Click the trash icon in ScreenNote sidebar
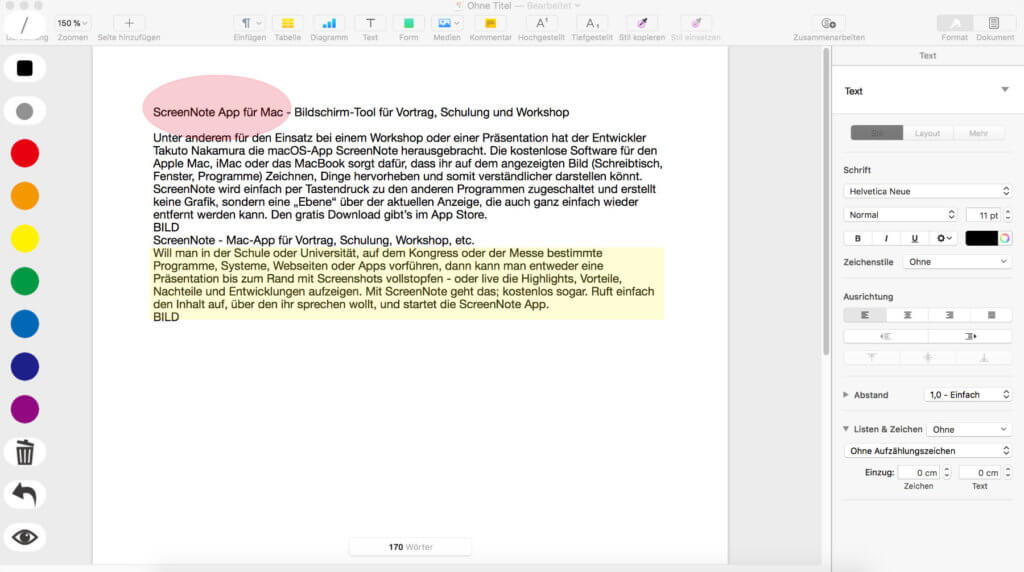The height and width of the screenshot is (572, 1024). click(x=25, y=452)
